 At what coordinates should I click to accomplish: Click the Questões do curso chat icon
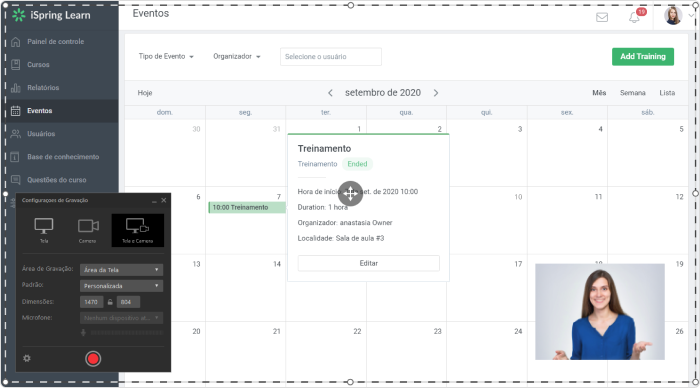16,180
